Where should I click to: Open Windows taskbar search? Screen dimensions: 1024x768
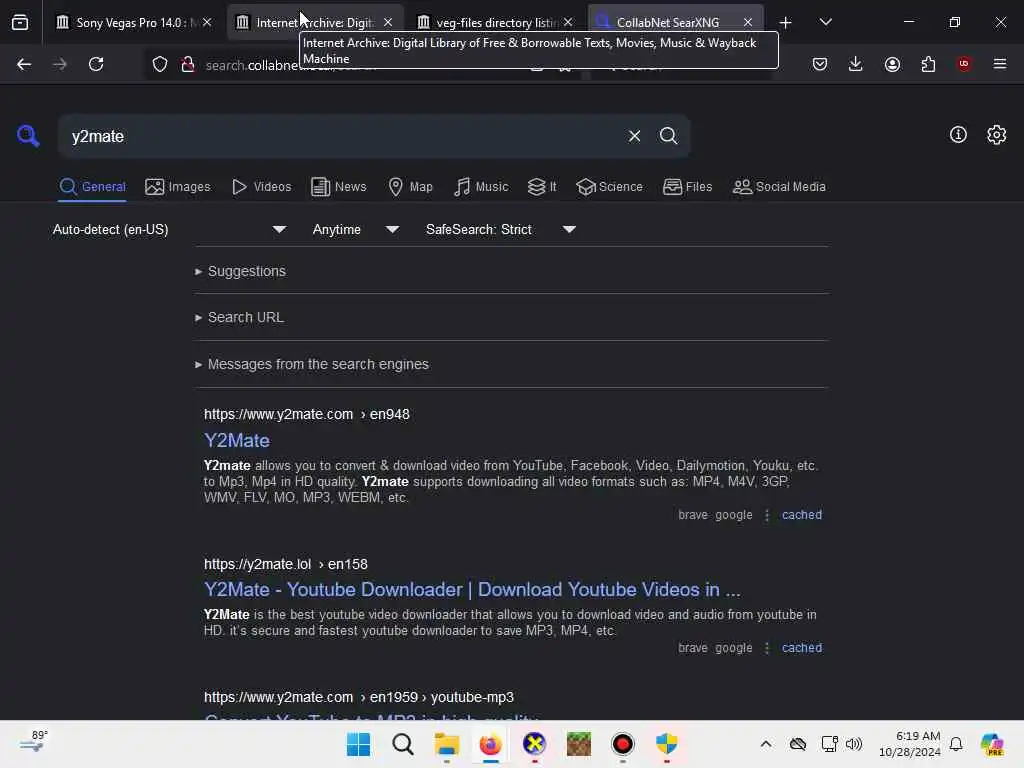[x=402, y=744]
